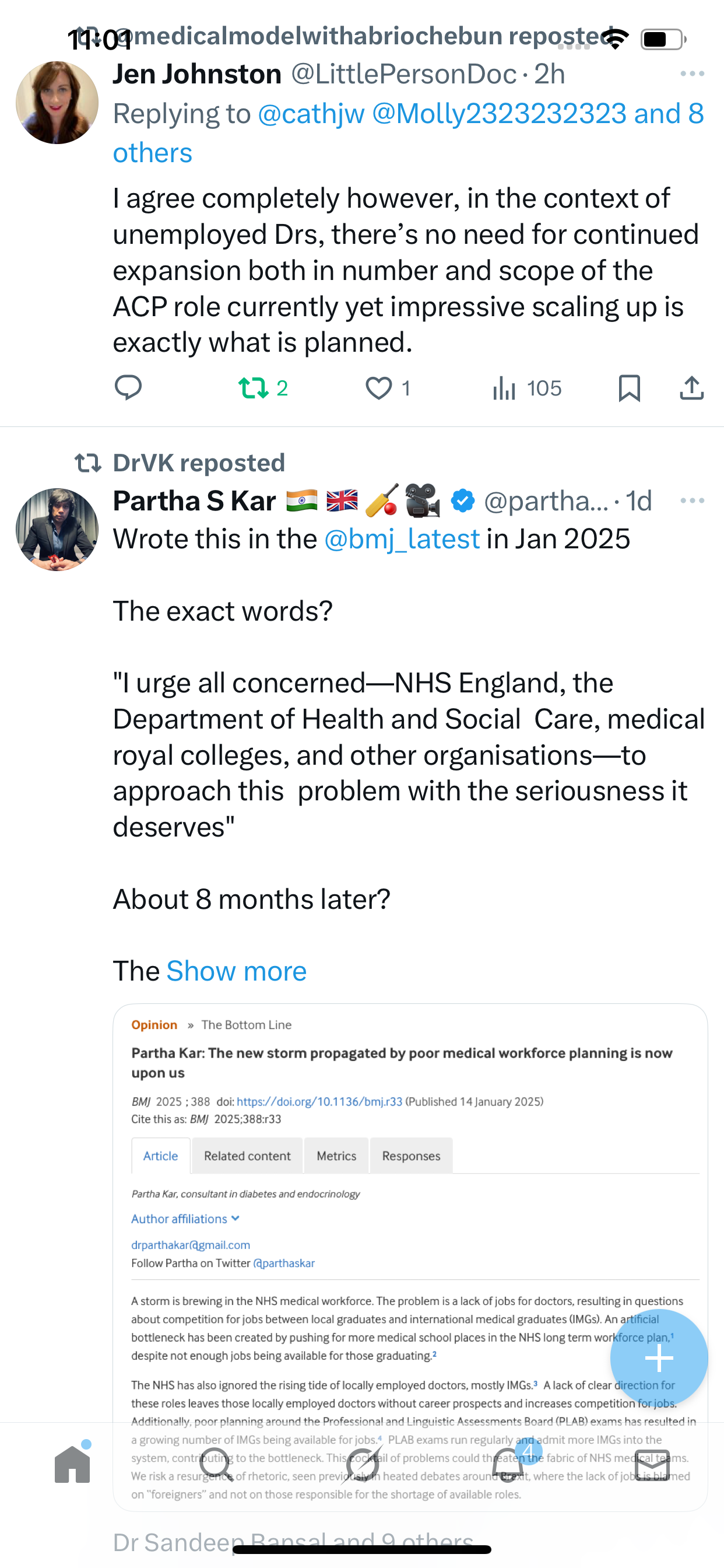Open the notifications bell tab

pos(507,1465)
